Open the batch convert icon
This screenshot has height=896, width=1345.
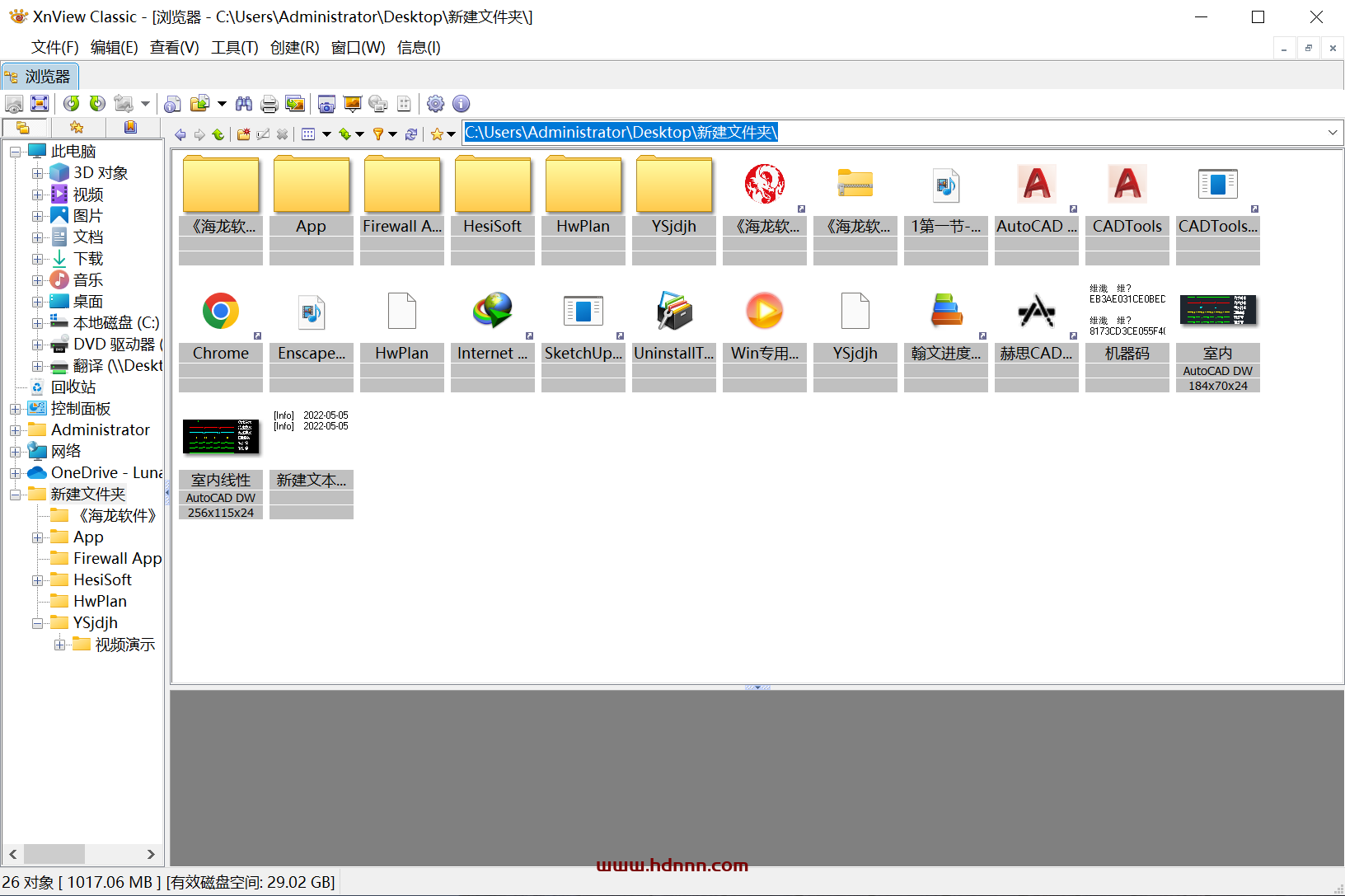tap(294, 104)
